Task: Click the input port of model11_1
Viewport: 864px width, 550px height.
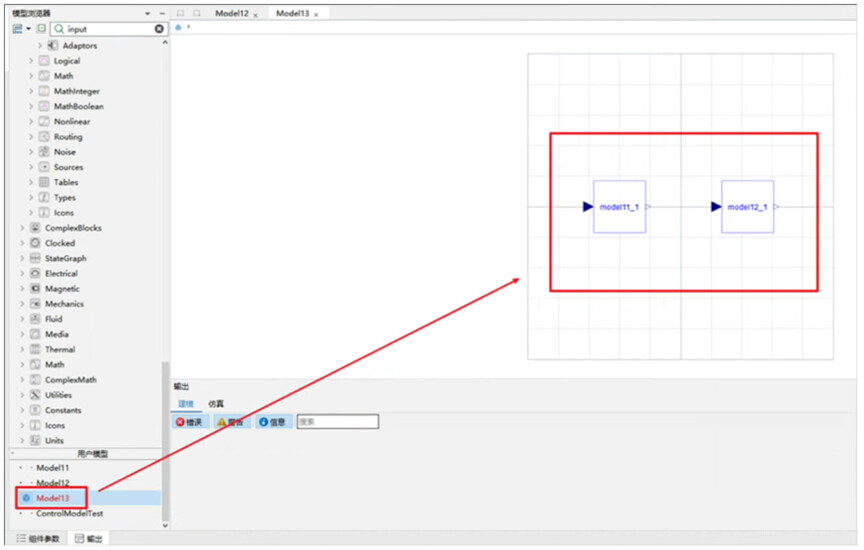Action: [588, 207]
